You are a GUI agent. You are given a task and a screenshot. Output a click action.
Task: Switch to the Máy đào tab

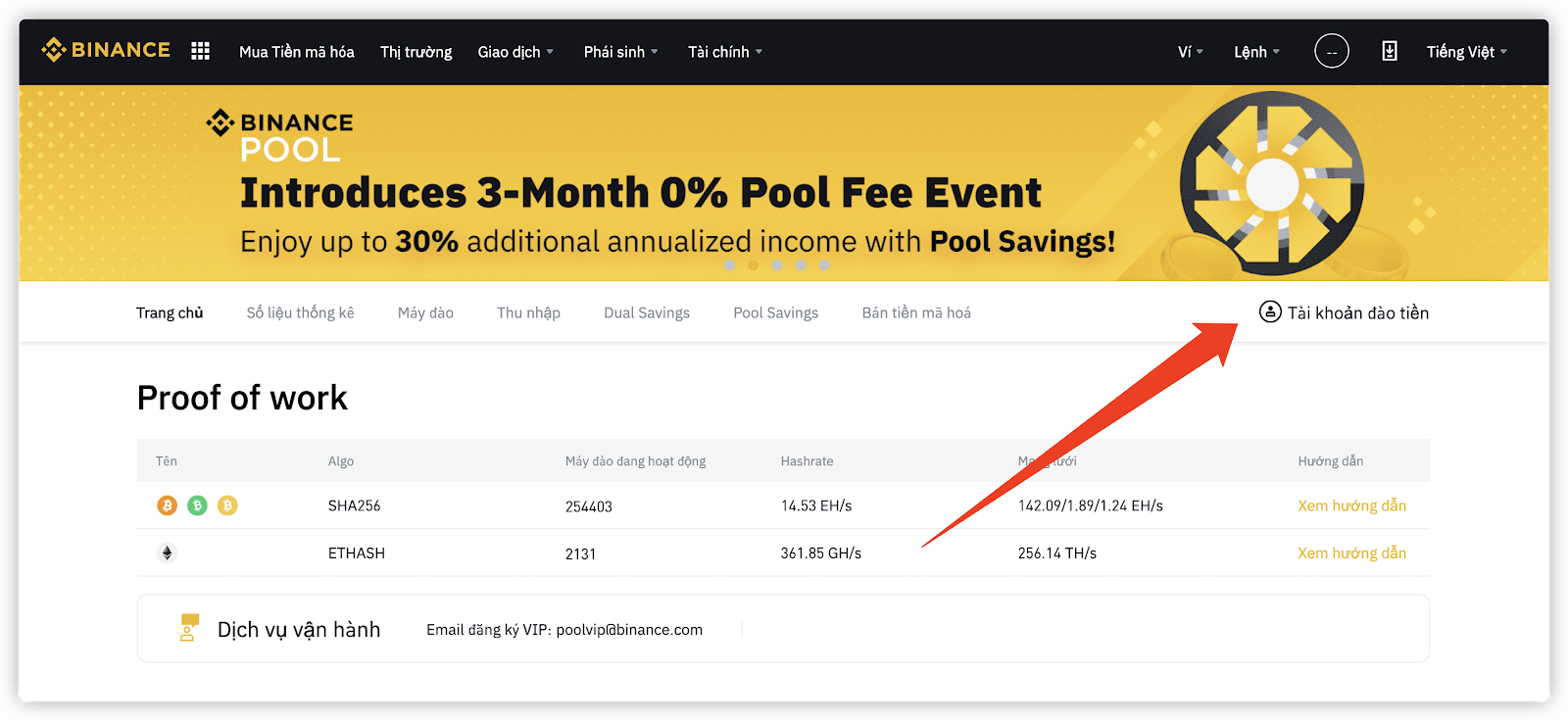tap(425, 312)
